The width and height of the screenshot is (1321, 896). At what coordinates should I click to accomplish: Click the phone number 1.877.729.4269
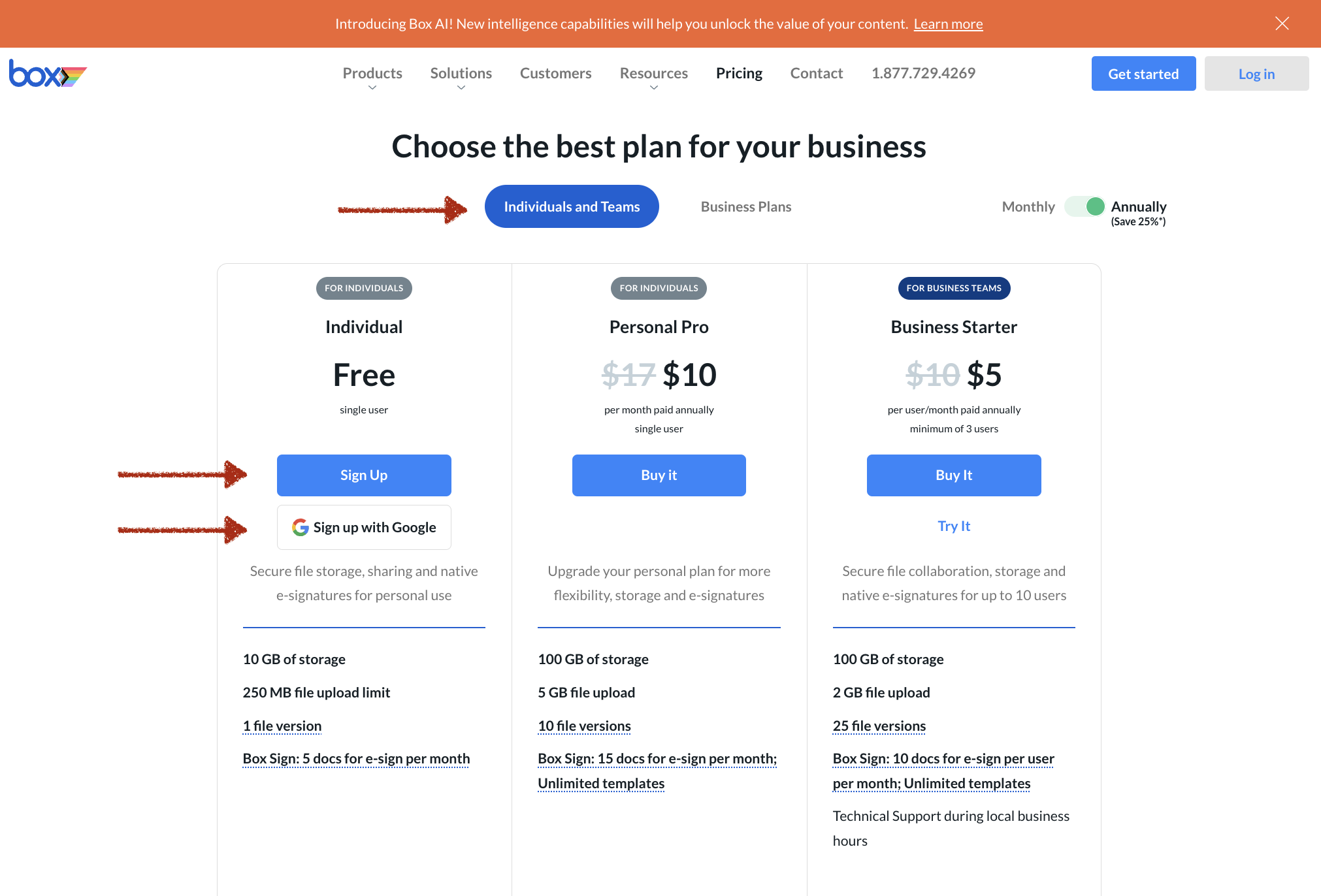(923, 73)
